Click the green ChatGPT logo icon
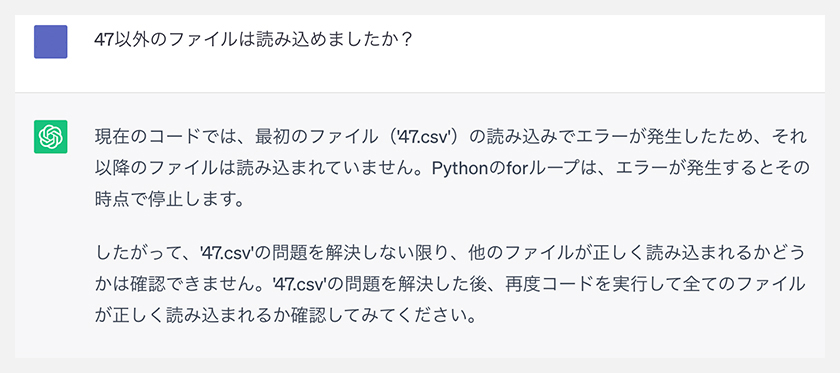Viewport: 840px width, 373px height. 50,137
